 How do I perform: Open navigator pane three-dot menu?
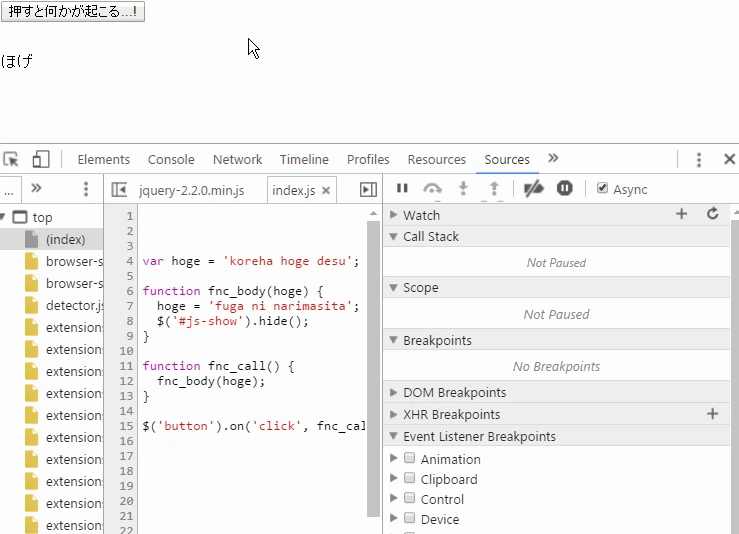pyautogui.click(x=86, y=189)
